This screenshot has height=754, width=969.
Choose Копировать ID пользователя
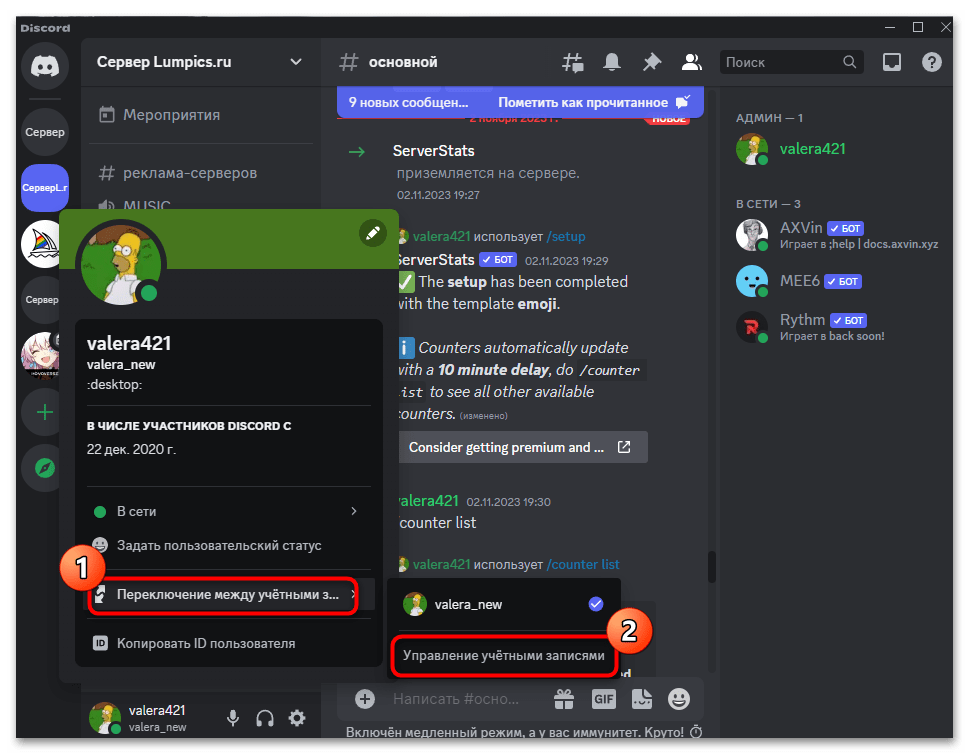[x=206, y=643]
